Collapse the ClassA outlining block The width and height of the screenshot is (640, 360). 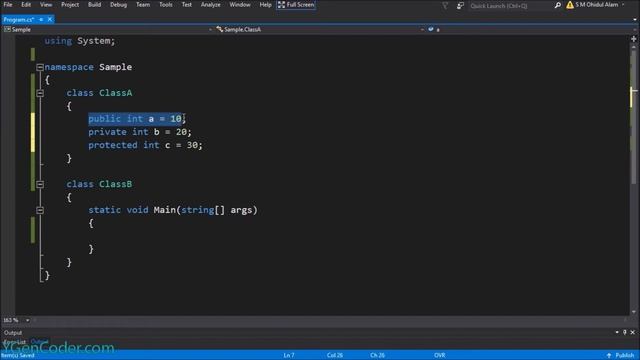click(x=40, y=93)
